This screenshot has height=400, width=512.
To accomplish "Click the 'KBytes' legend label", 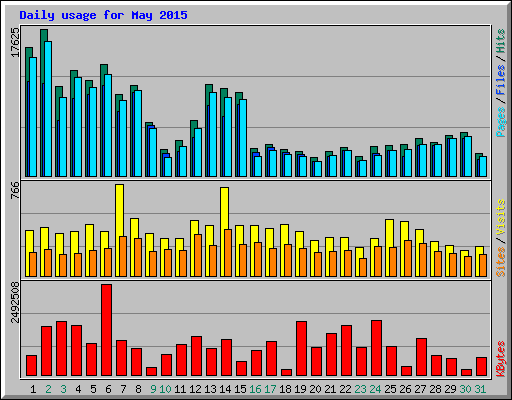I will tap(500, 359).
